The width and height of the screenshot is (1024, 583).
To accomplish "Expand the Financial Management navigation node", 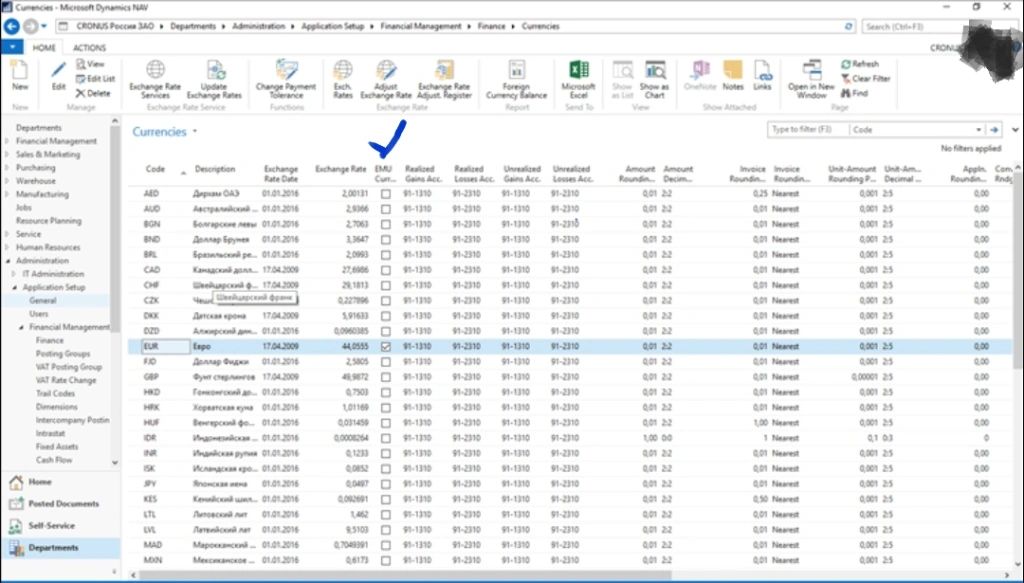I will tap(9, 142).
